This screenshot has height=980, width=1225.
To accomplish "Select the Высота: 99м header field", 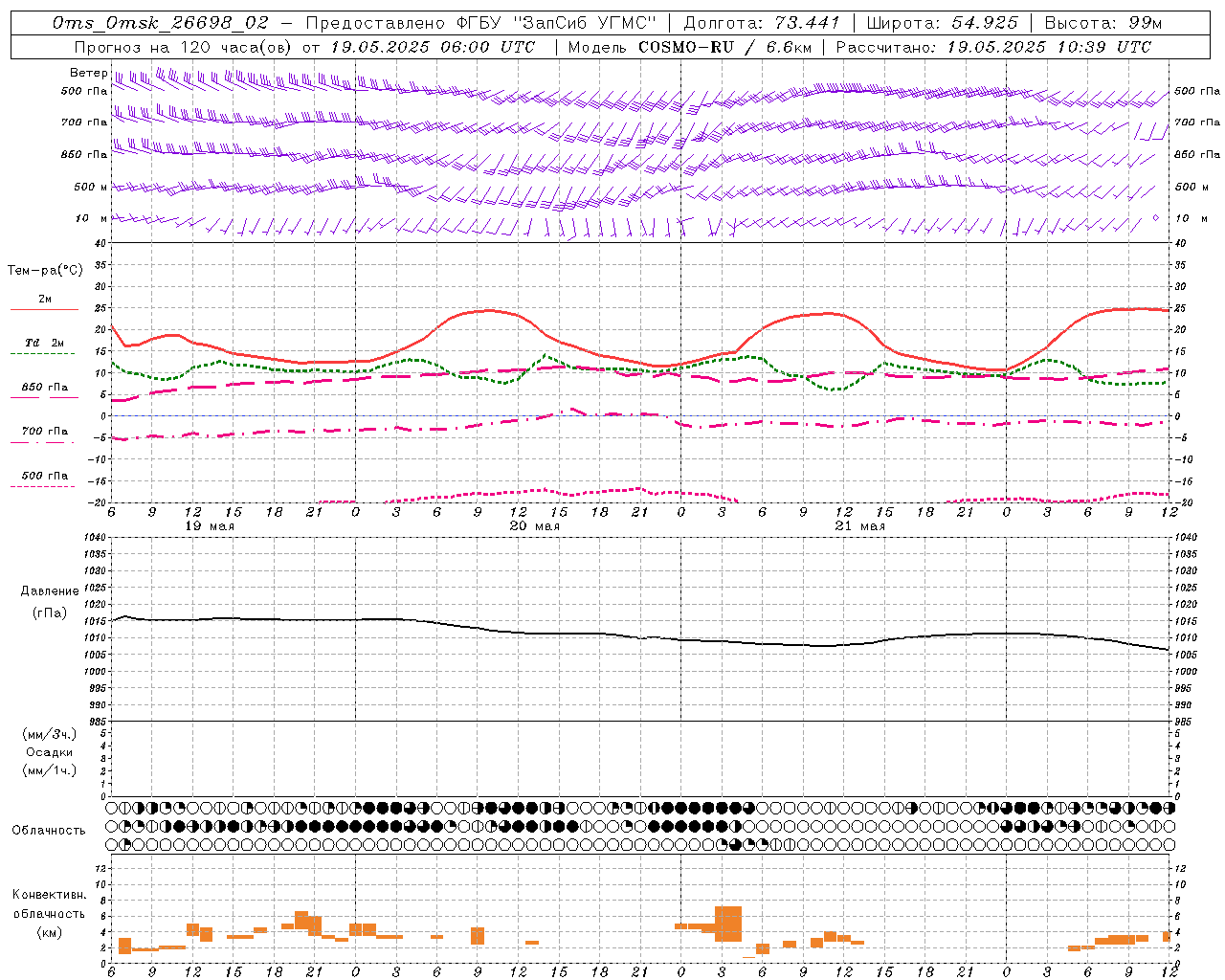I will tap(1103, 23).
